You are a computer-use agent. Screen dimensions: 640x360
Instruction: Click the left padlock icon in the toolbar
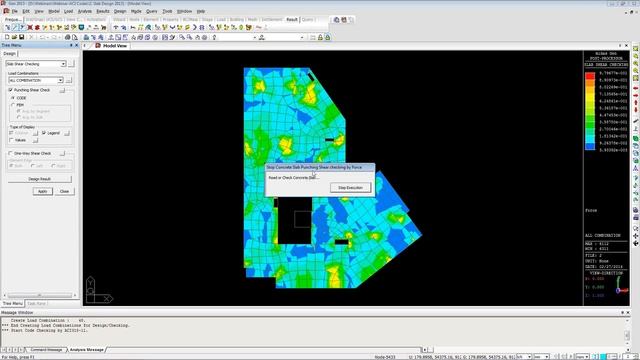pos(320,37)
